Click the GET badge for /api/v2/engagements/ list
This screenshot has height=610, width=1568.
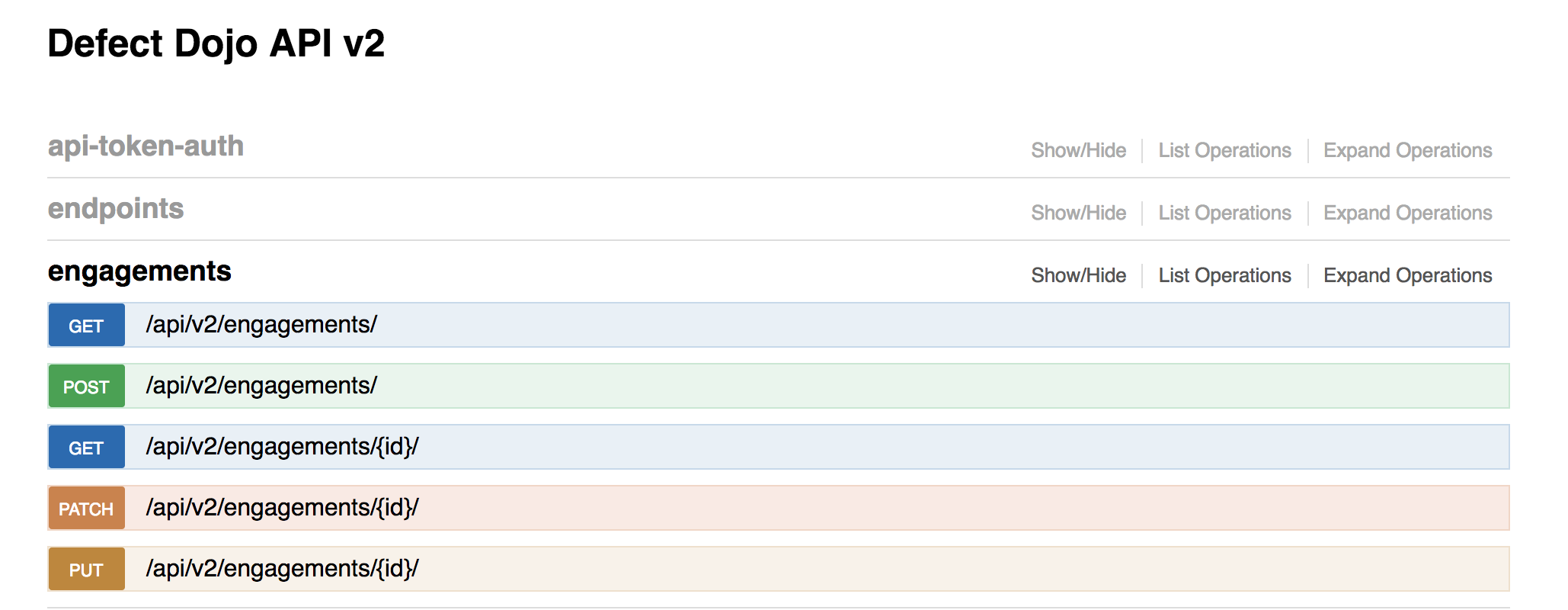pyautogui.click(x=86, y=326)
